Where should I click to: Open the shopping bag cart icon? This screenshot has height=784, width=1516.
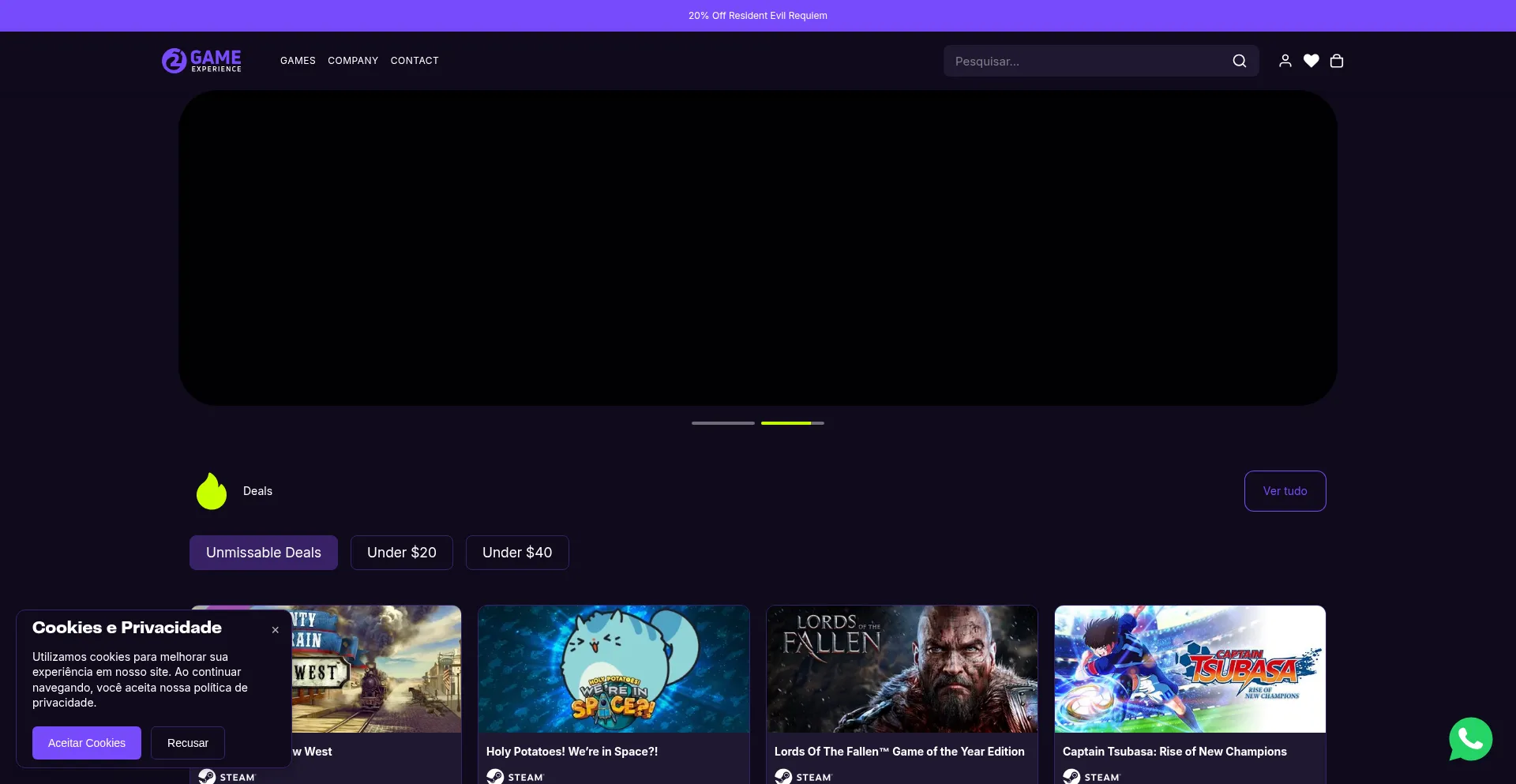(1337, 61)
